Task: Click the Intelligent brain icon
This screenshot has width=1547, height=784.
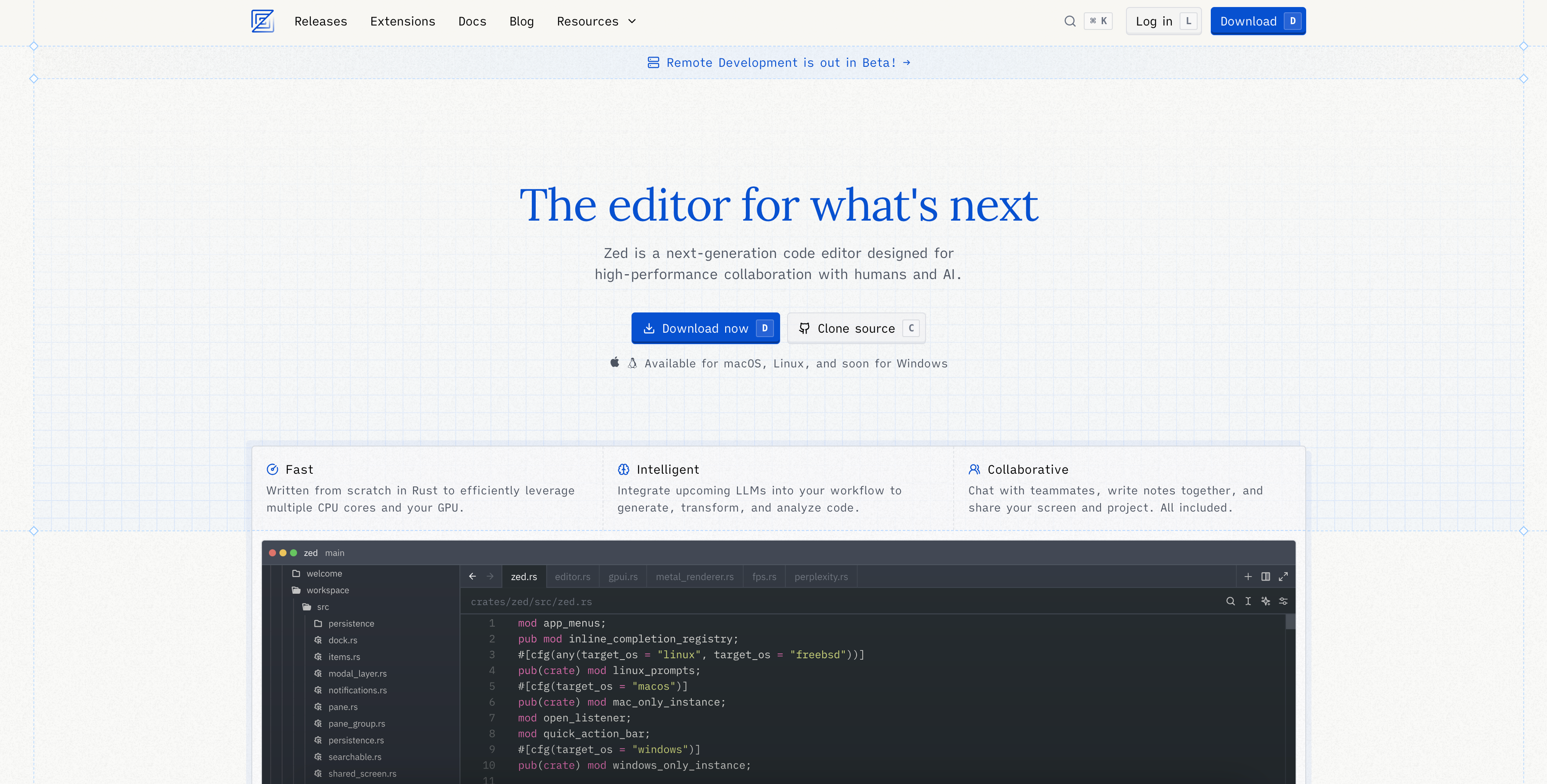Action: tap(623, 469)
